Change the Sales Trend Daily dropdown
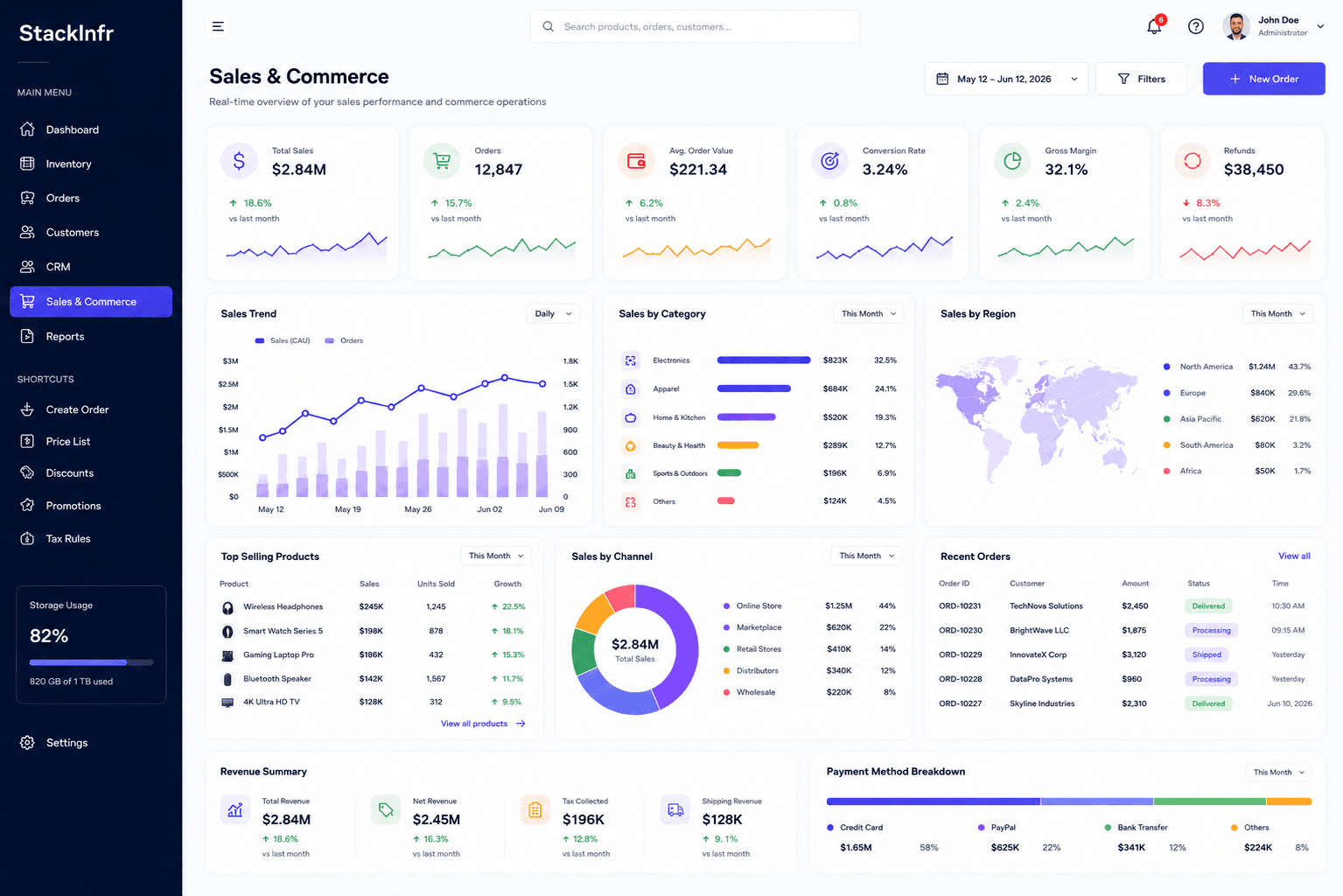The width and height of the screenshot is (1343, 896). coord(553,313)
